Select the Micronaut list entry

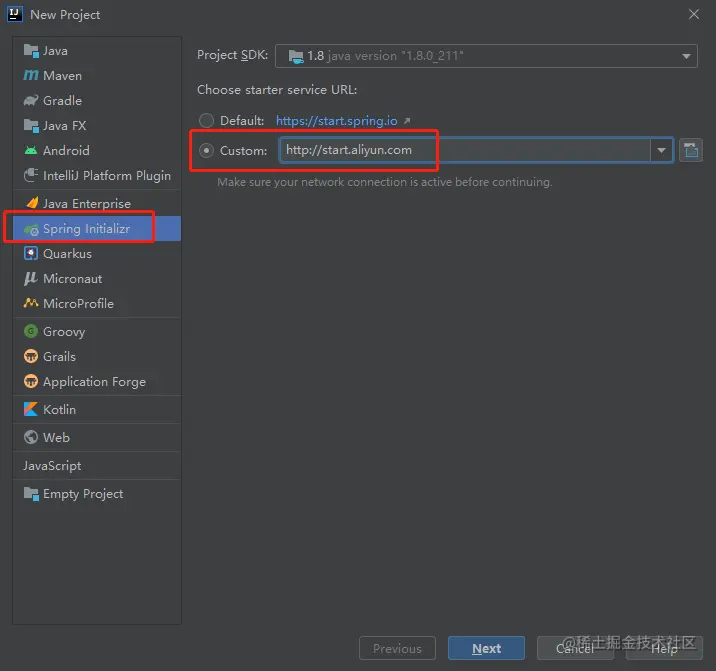(x=97, y=279)
